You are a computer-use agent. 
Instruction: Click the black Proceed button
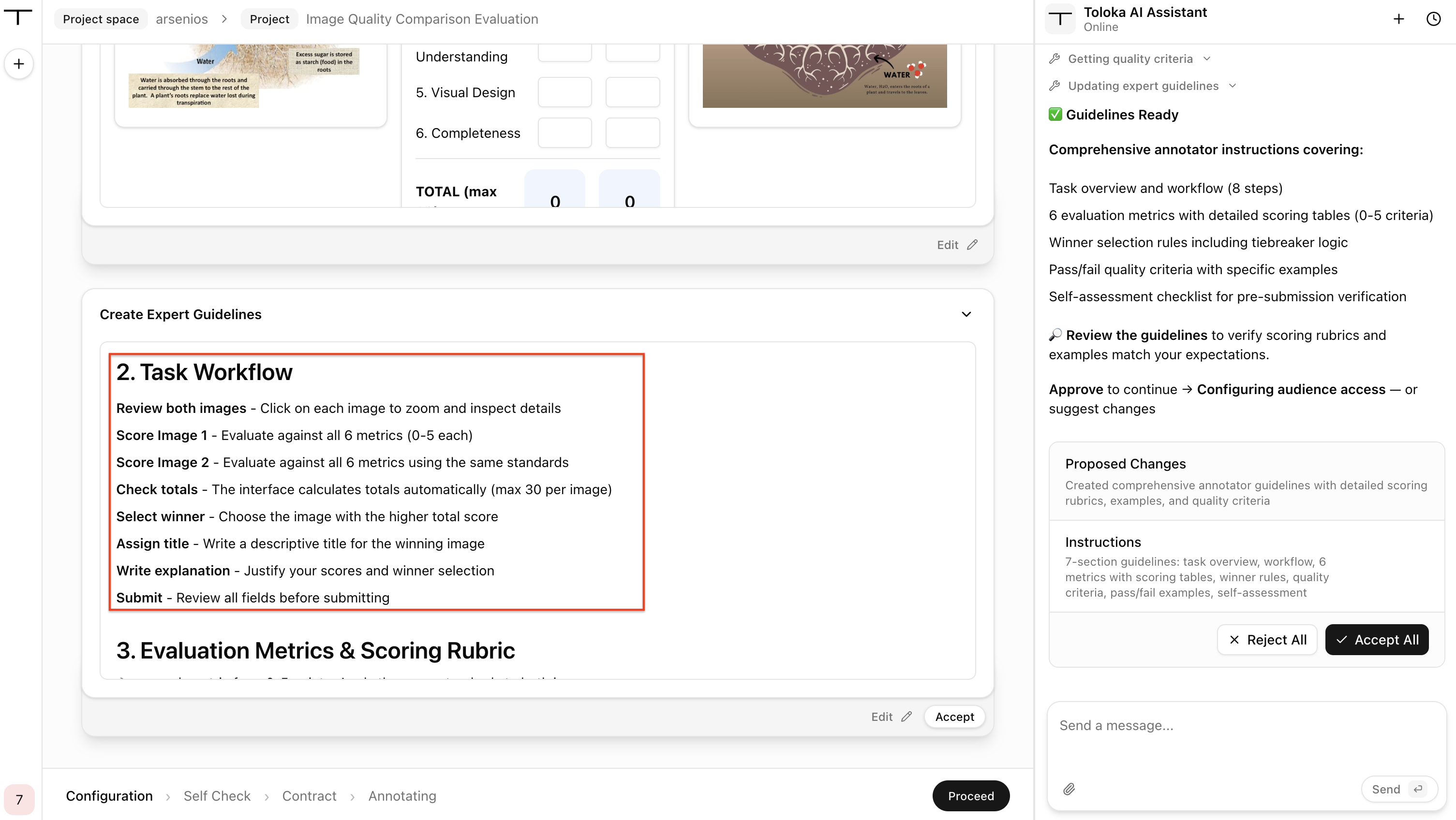970,796
